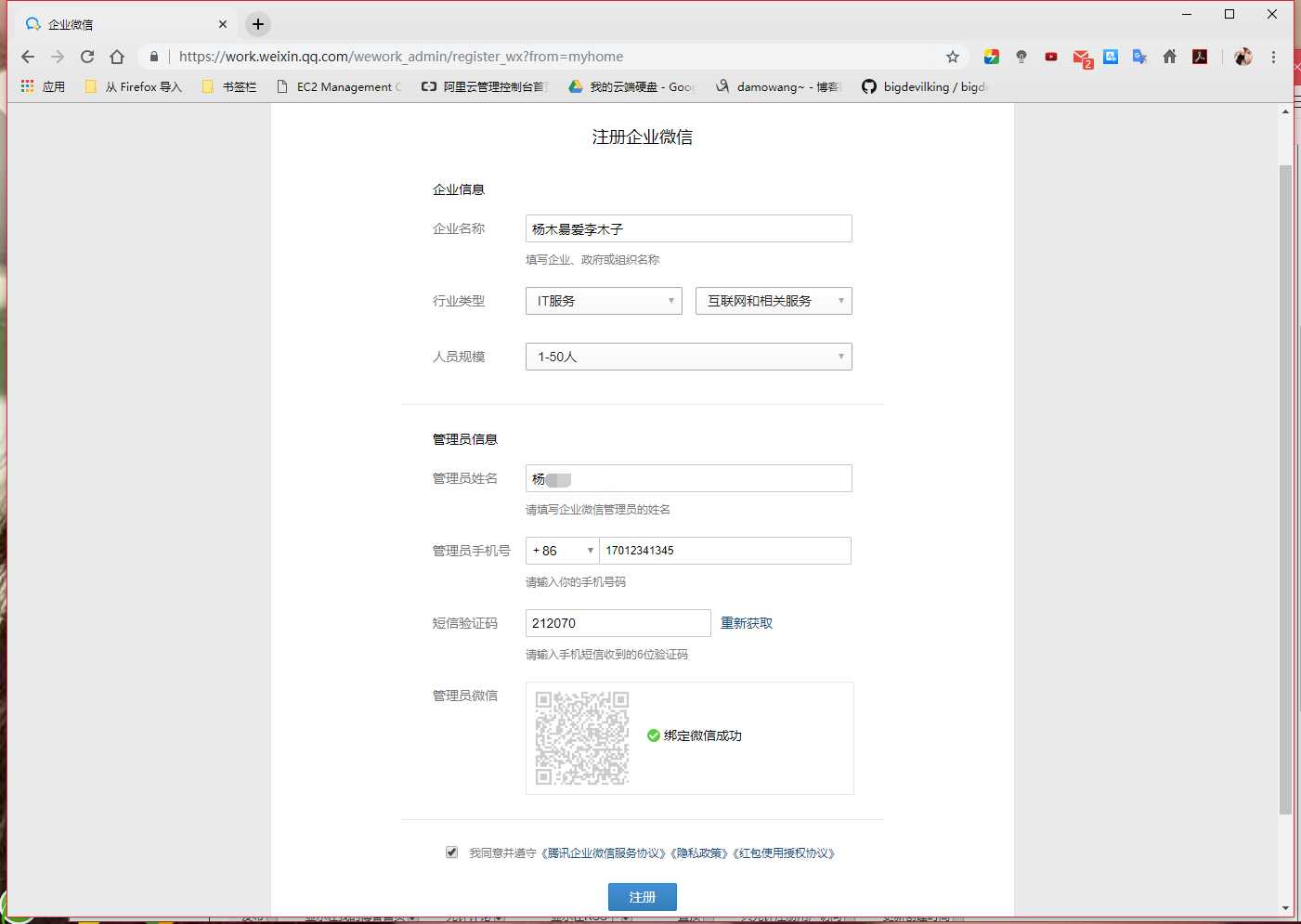
Task: Open the 红包使用授权协议 link
Action: click(785, 852)
